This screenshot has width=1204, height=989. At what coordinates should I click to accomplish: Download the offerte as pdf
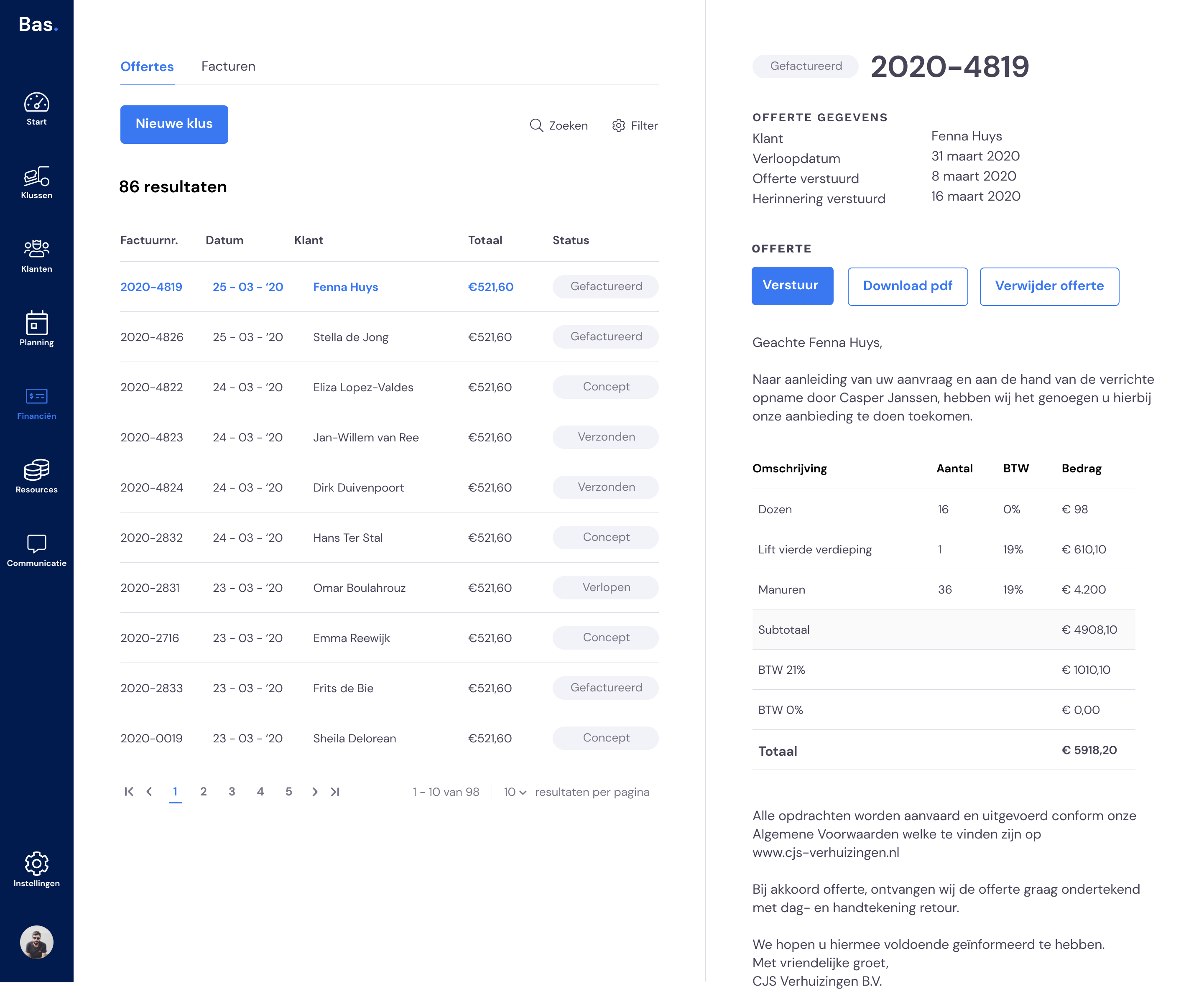tap(907, 286)
